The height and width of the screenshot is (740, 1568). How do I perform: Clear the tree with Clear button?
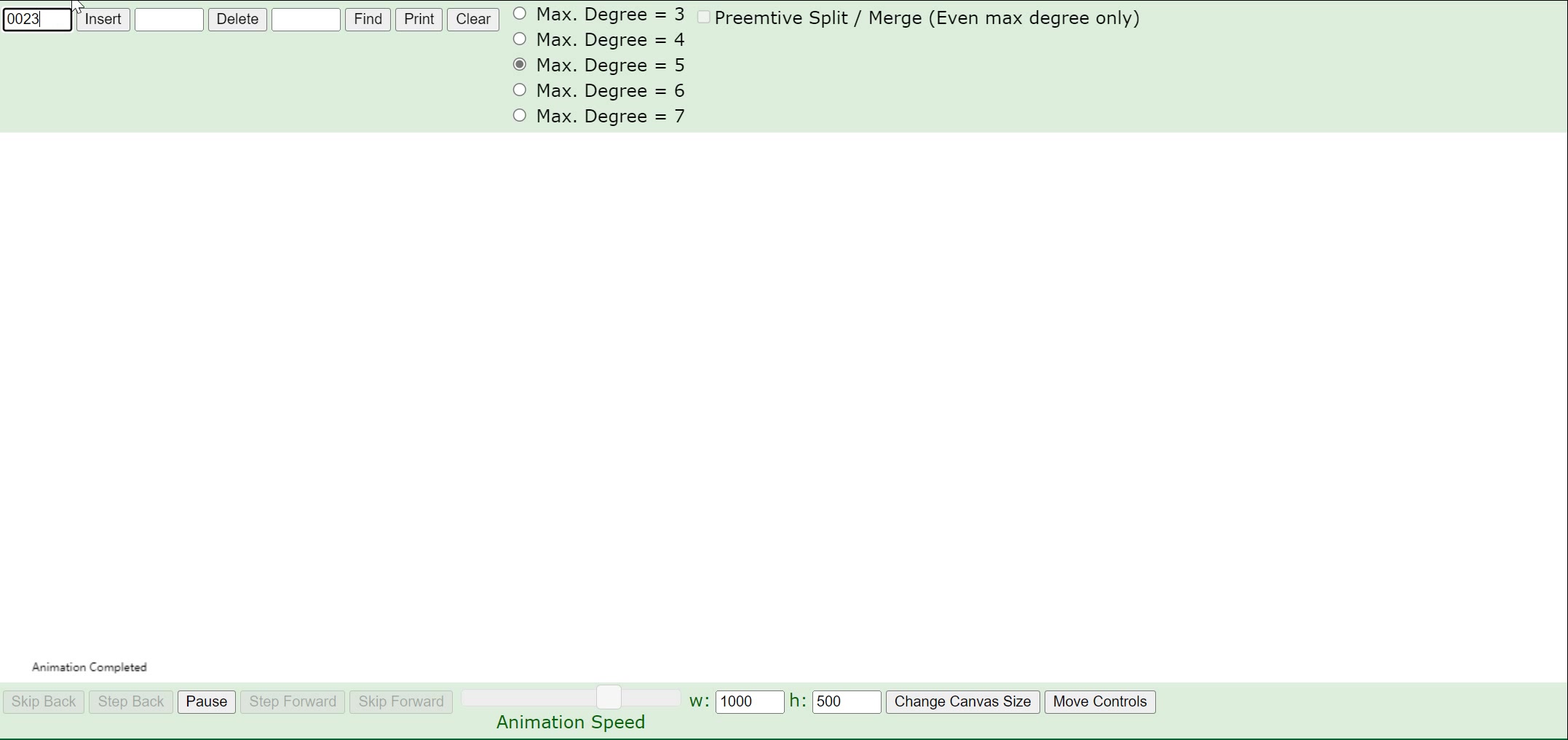[x=472, y=20]
